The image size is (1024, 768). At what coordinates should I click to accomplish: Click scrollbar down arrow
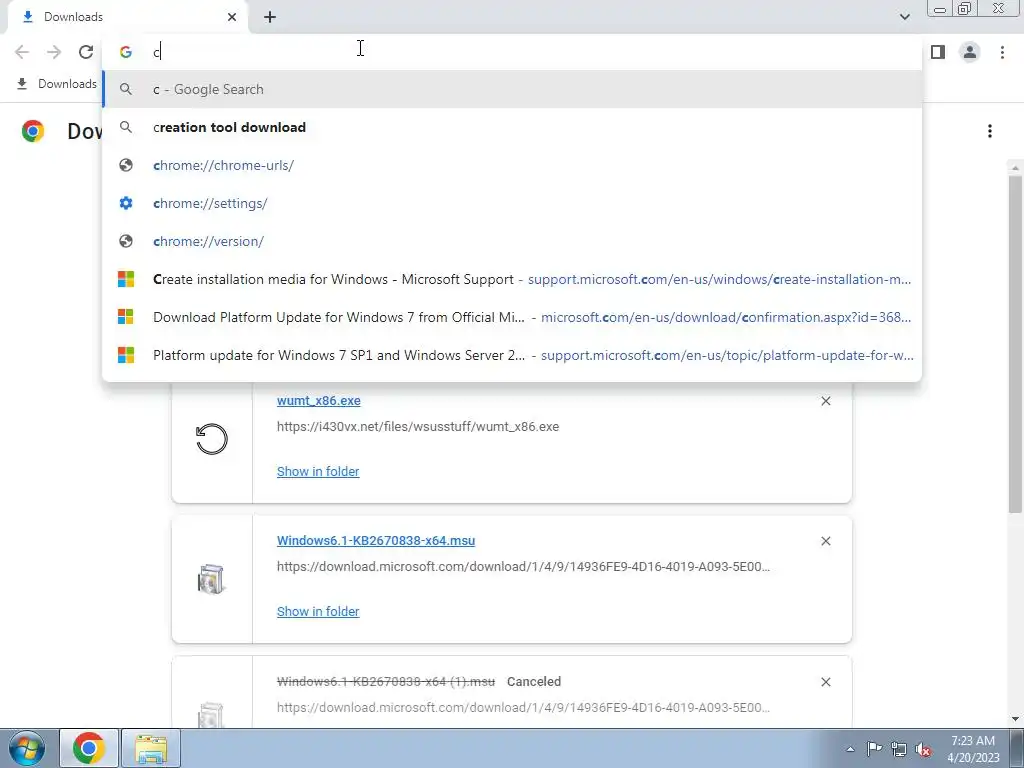pyautogui.click(x=1015, y=719)
